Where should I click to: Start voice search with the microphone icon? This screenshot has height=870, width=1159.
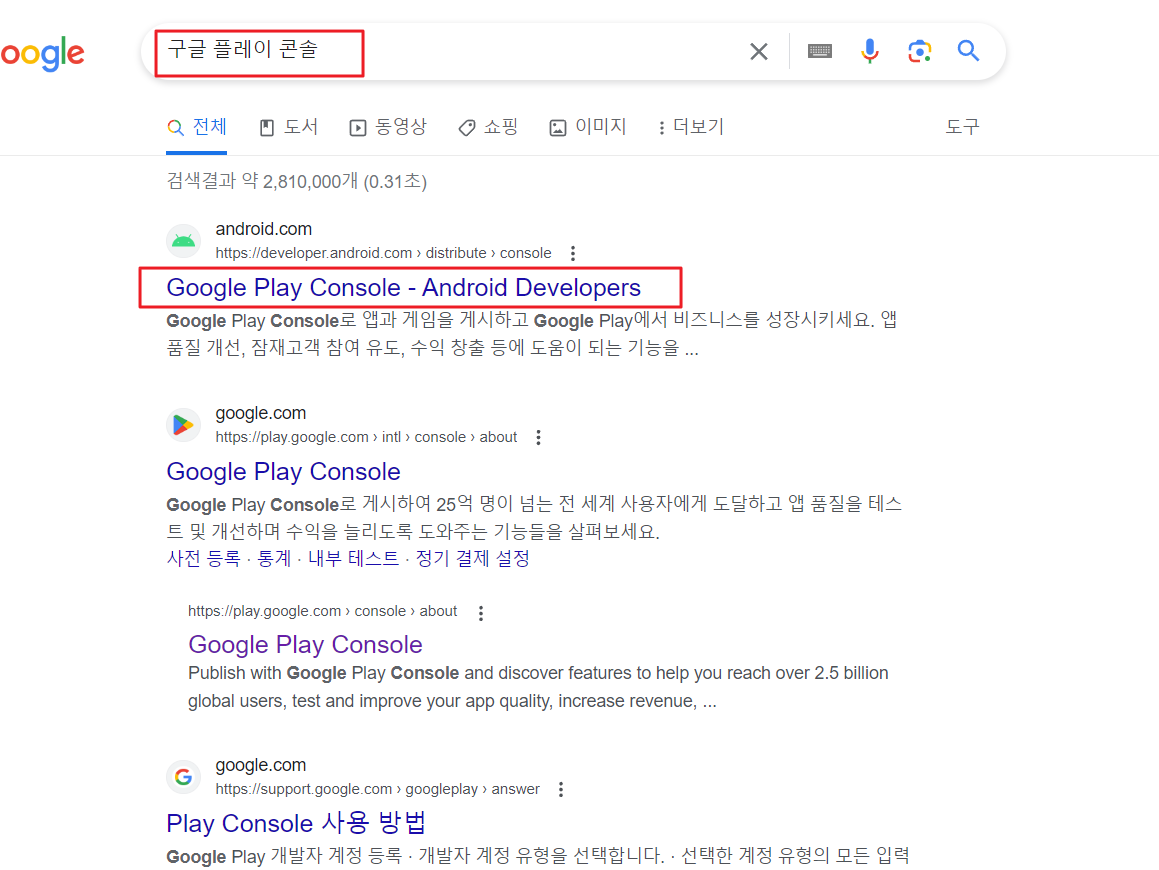870,51
